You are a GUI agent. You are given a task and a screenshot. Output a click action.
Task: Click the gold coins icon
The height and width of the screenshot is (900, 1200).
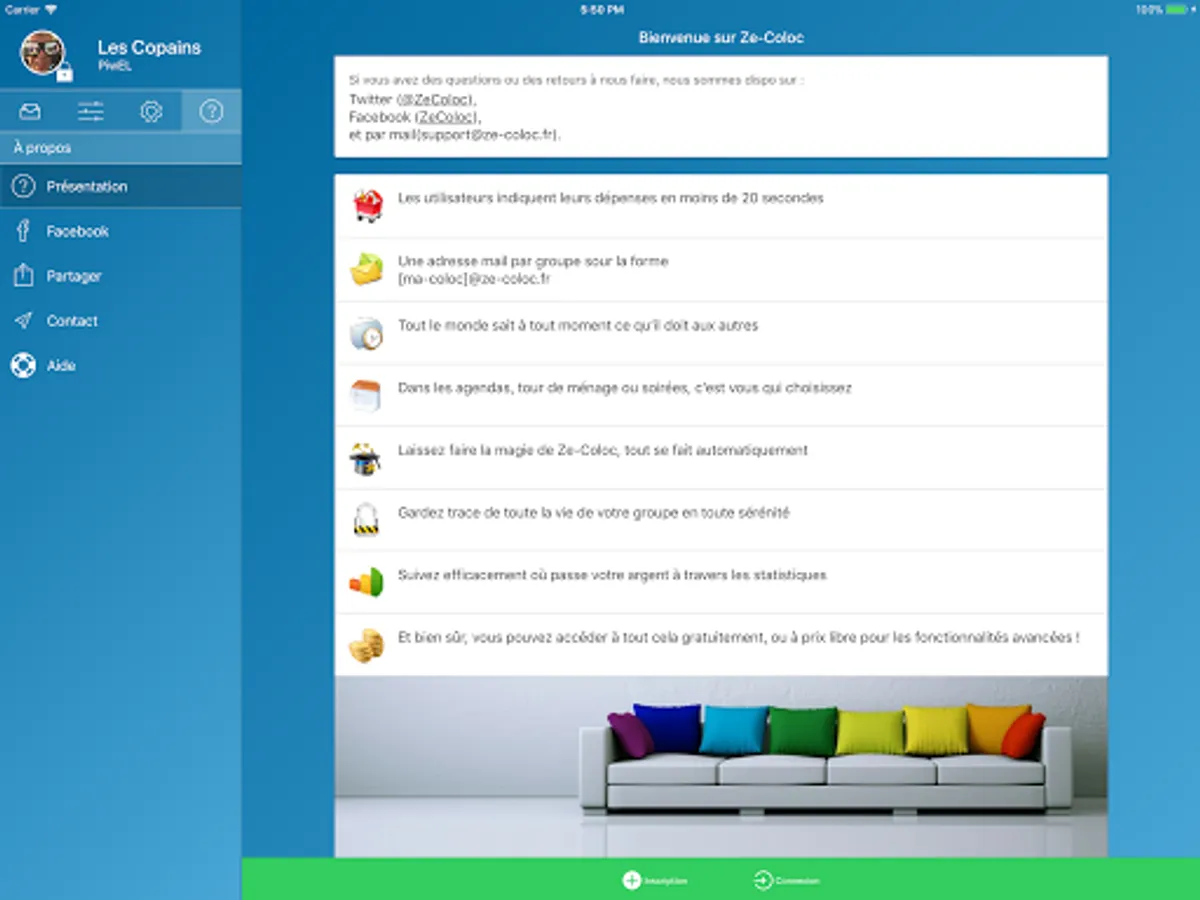(x=366, y=645)
